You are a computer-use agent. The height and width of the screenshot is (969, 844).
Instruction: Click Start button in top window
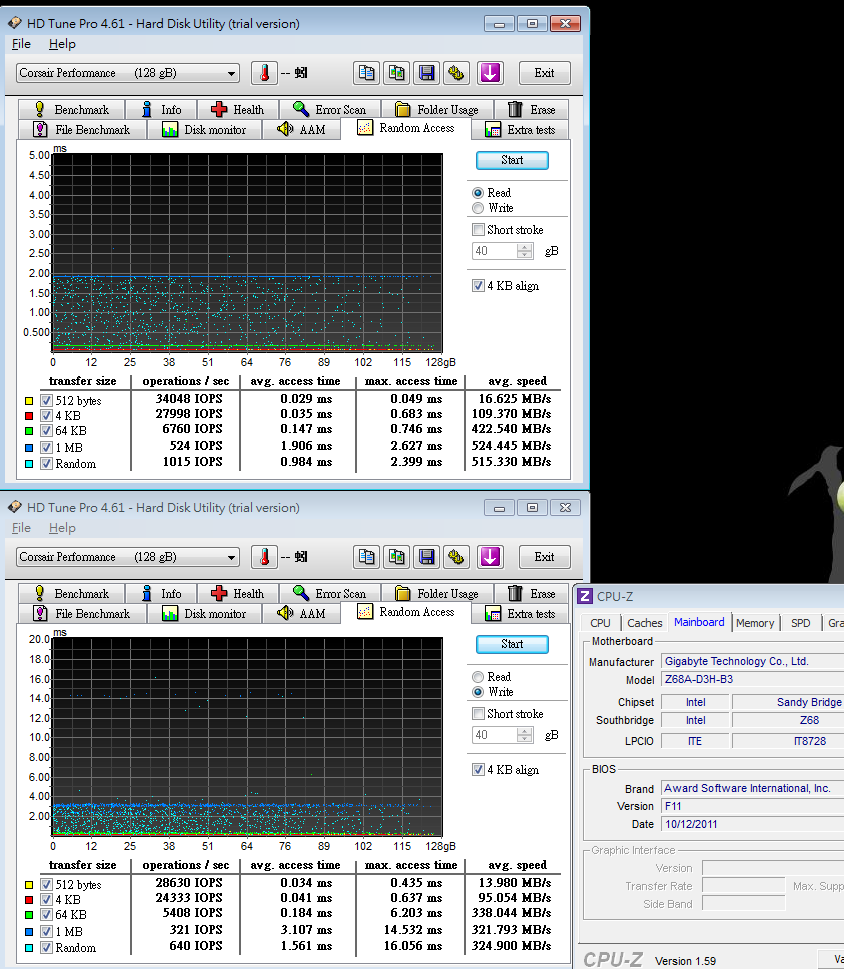512,160
